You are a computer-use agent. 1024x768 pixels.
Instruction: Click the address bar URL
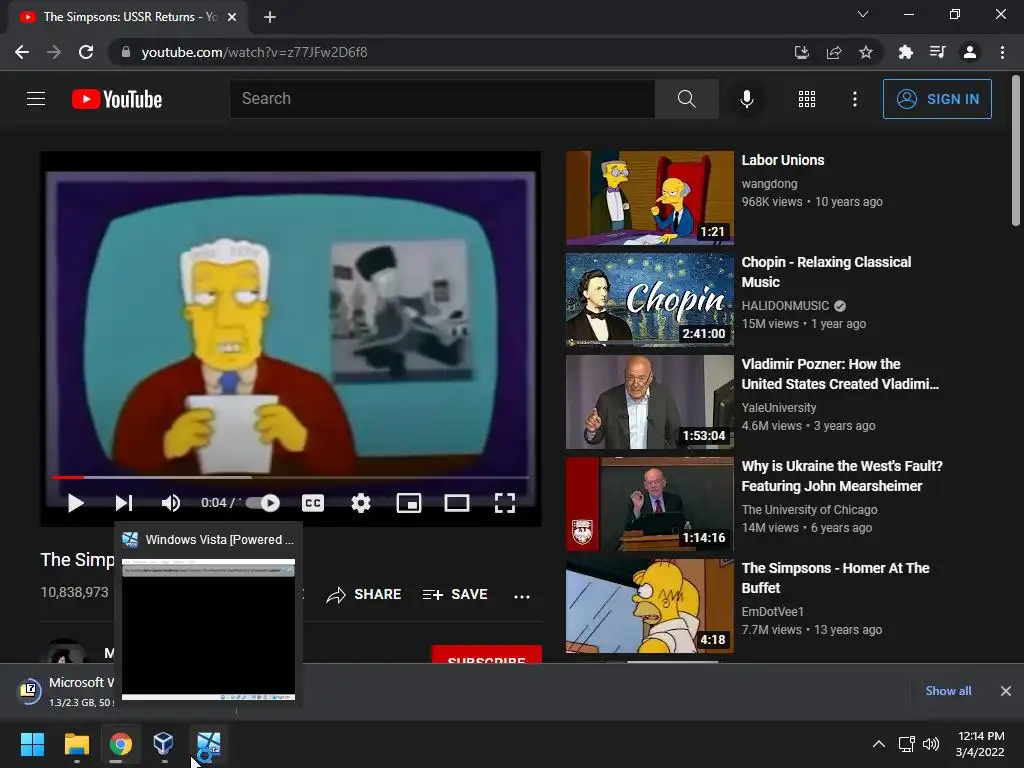tap(254, 52)
